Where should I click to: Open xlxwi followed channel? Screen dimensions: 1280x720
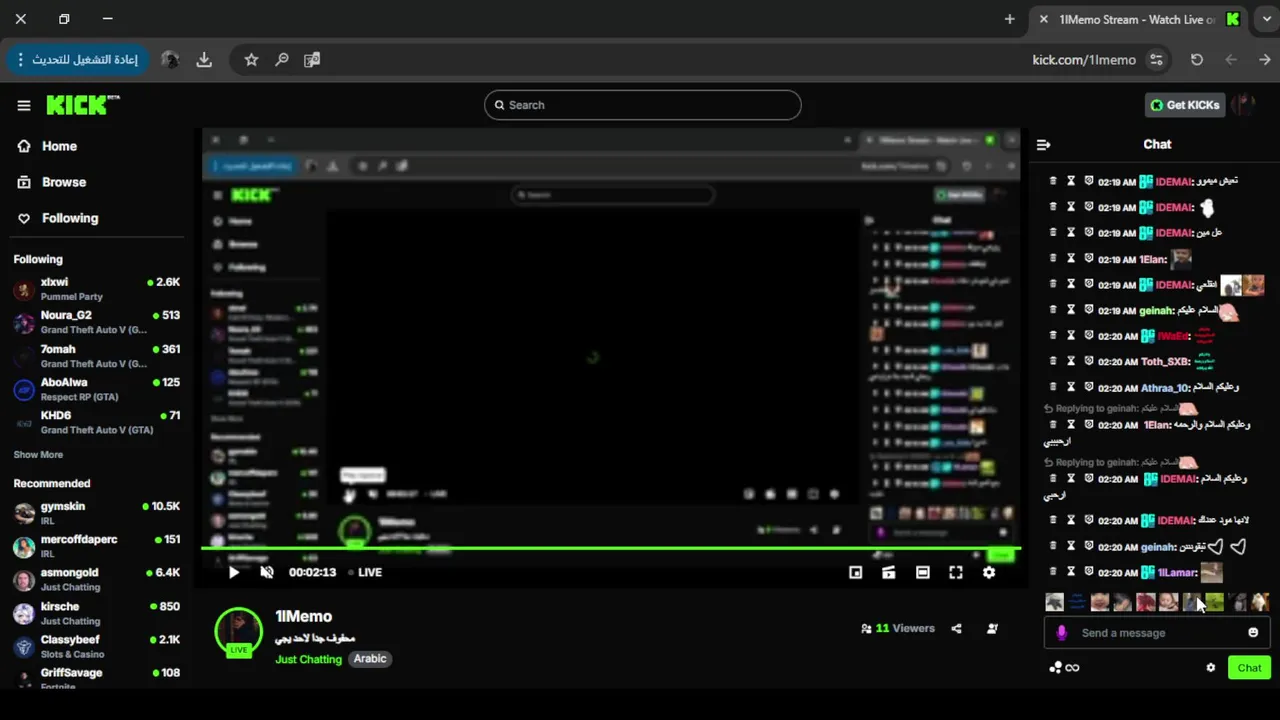point(96,289)
